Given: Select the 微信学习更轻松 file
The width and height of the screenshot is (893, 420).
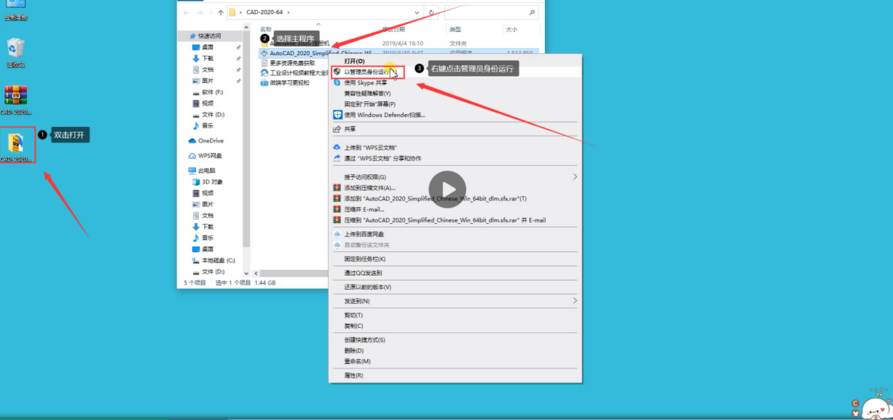Looking at the screenshot, I should (x=286, y=83).
